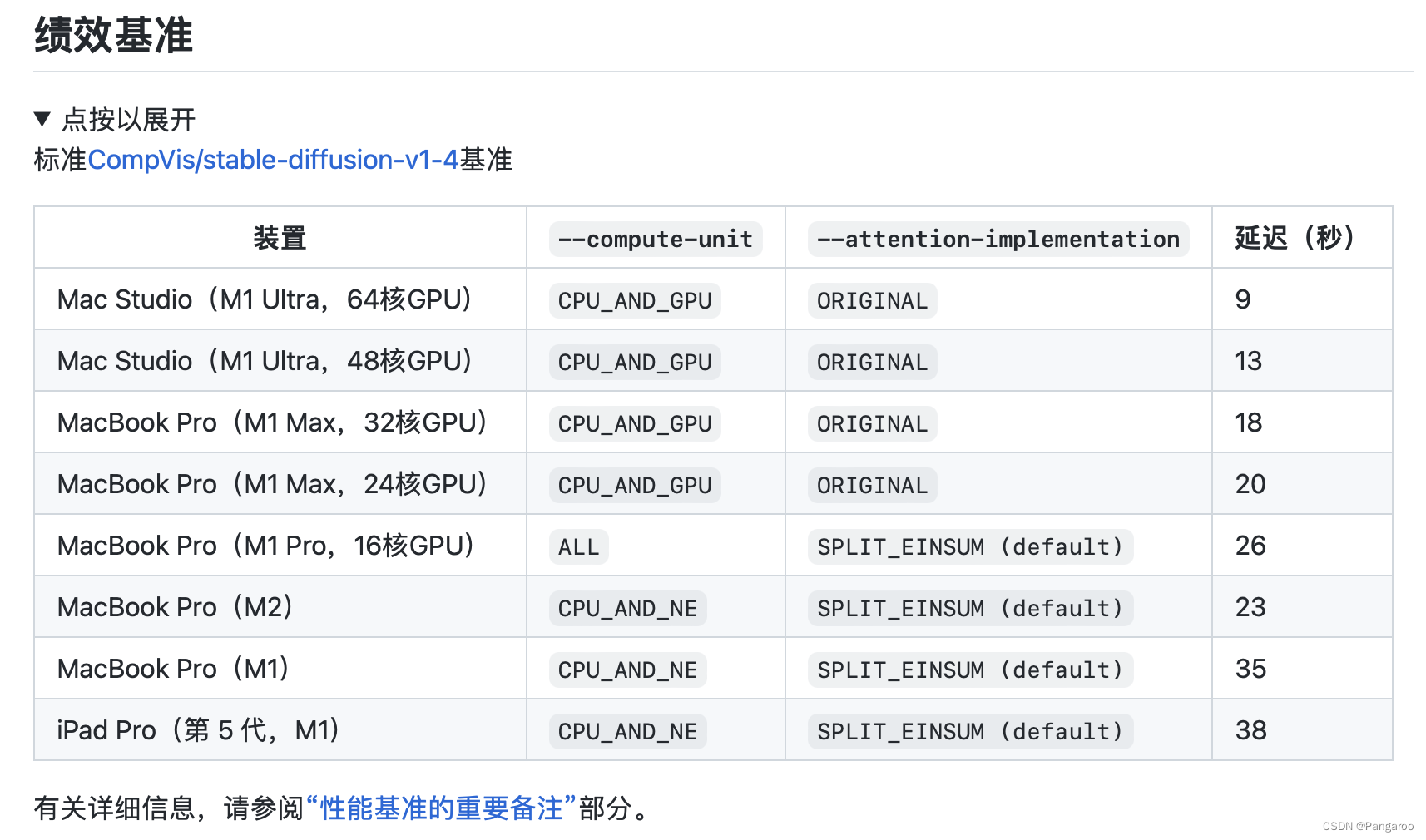Click SPLIT_EINSUM (default) in MacBook Pro (M1) row

(x=971, y=670)
